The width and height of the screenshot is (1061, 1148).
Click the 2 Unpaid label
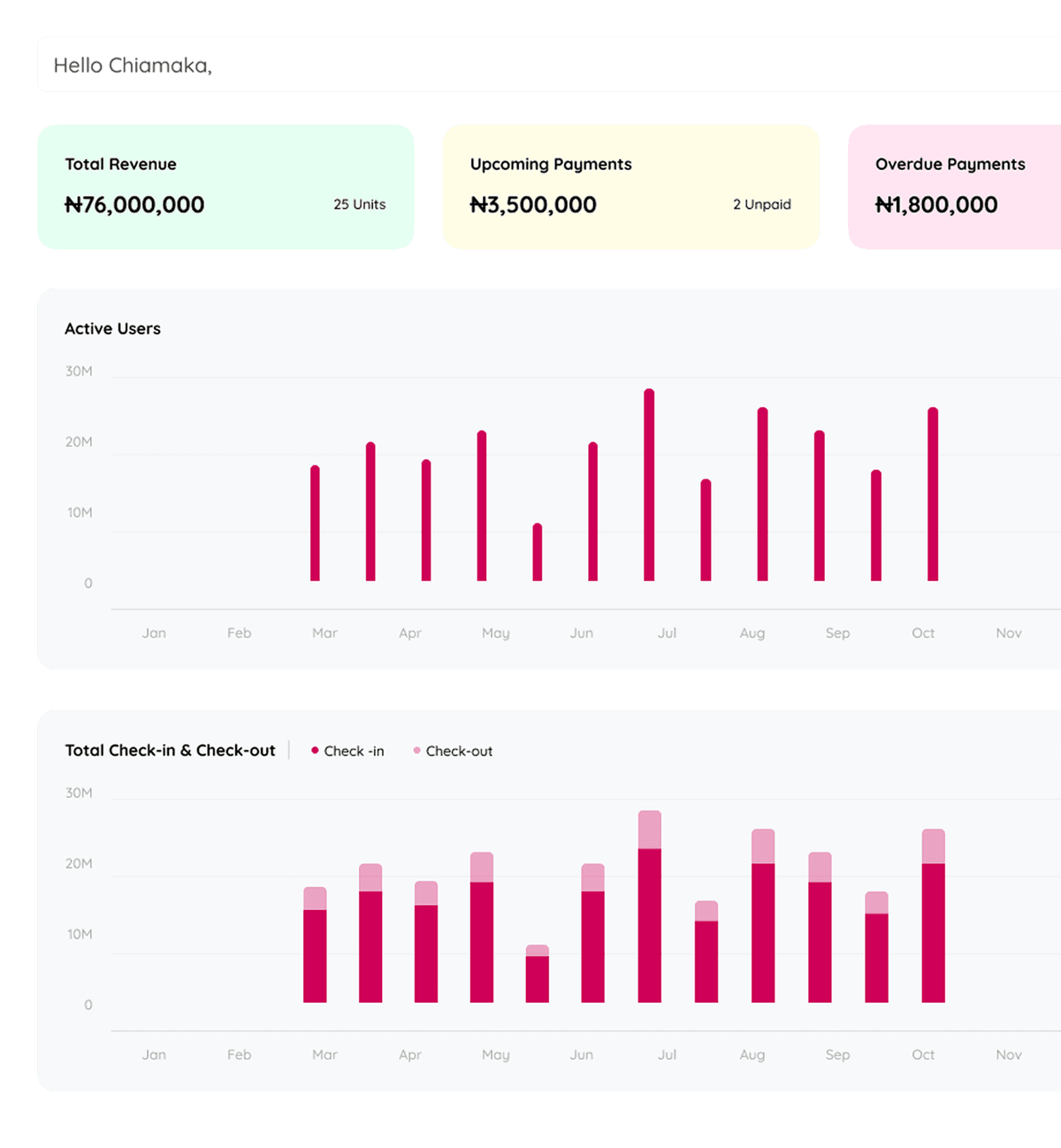761,204
